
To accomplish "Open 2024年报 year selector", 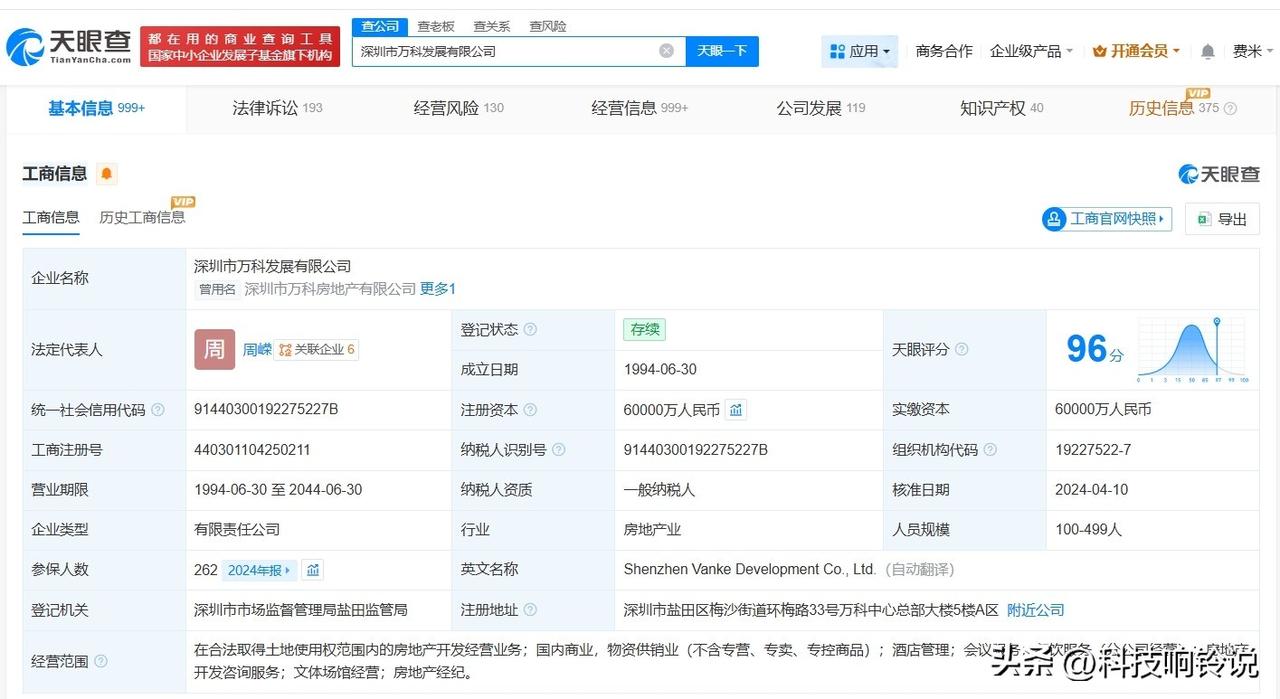I will [259, 570].
